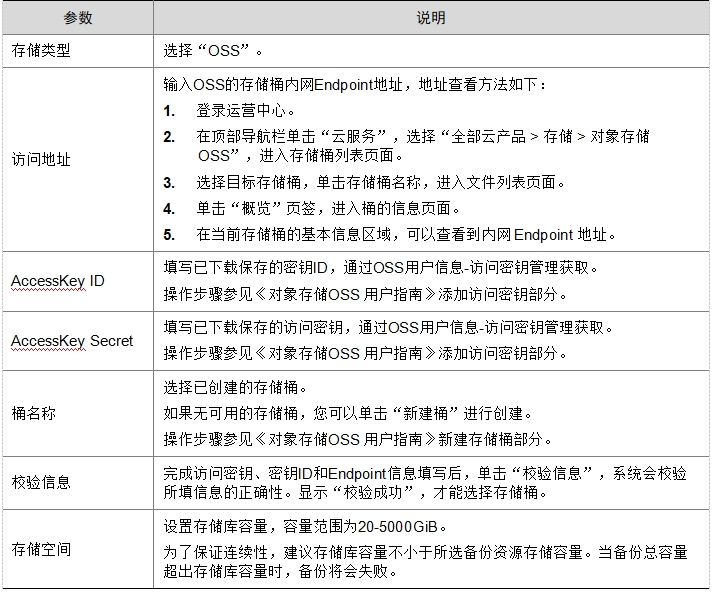Click the 添加访问密钥部分 line in the AccessKey ID row

(365, 294)
